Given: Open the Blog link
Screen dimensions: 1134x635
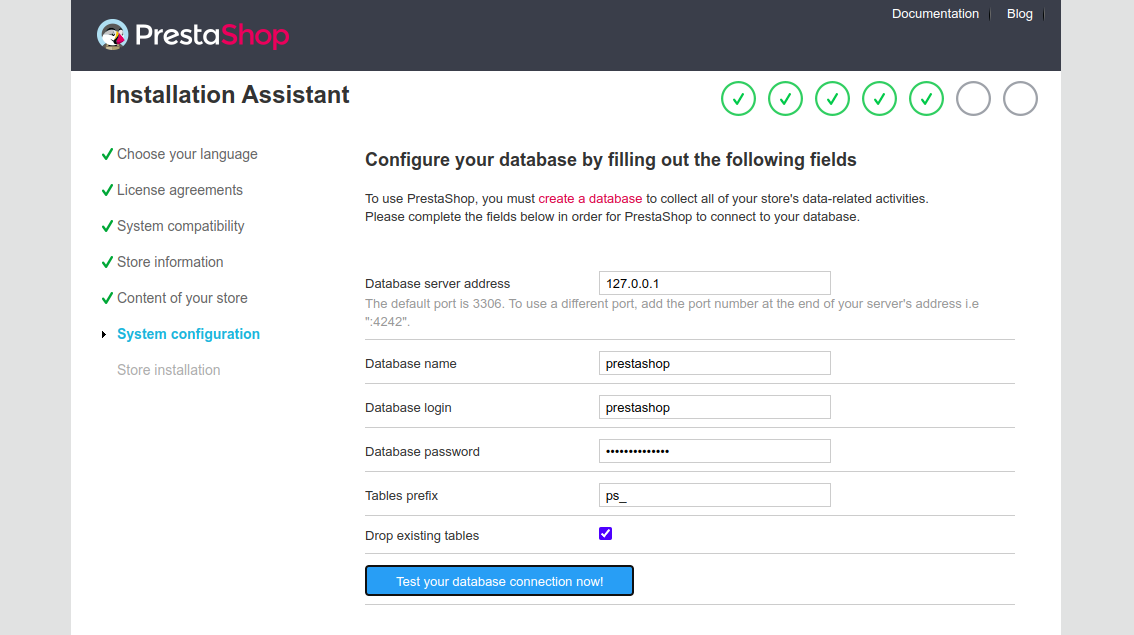Looking at the screenshot, I should pyautogui.click(x=1020, y=14).
